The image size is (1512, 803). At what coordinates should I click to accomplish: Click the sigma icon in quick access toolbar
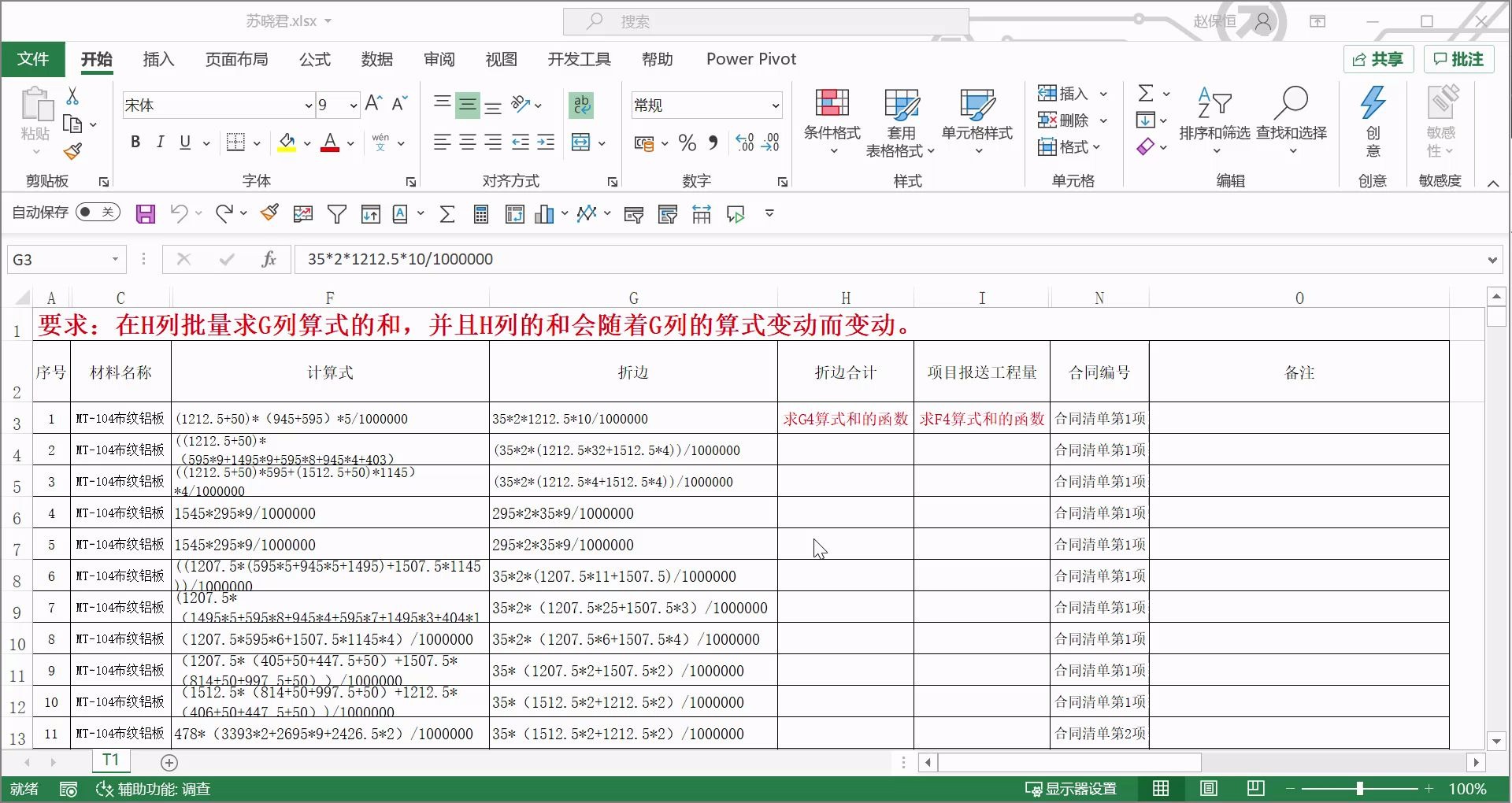[x=447, y=214]
